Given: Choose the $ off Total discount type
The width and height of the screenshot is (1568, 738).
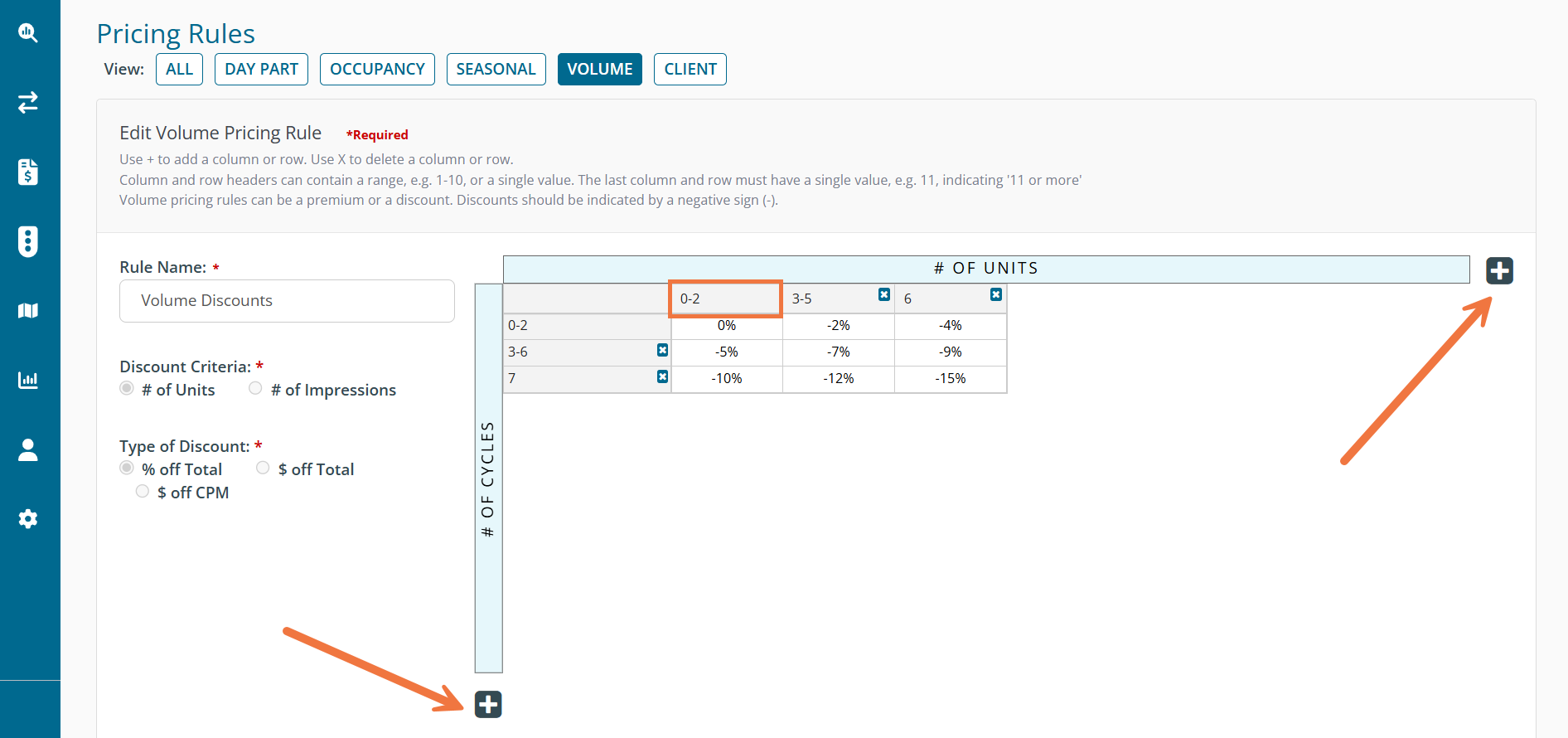Looking at the screenshot, I should click(x=263, y=468).
